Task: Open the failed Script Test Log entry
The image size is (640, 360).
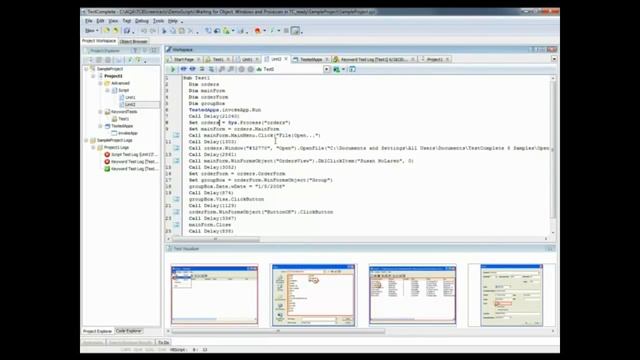Action: tap(134, 155)
